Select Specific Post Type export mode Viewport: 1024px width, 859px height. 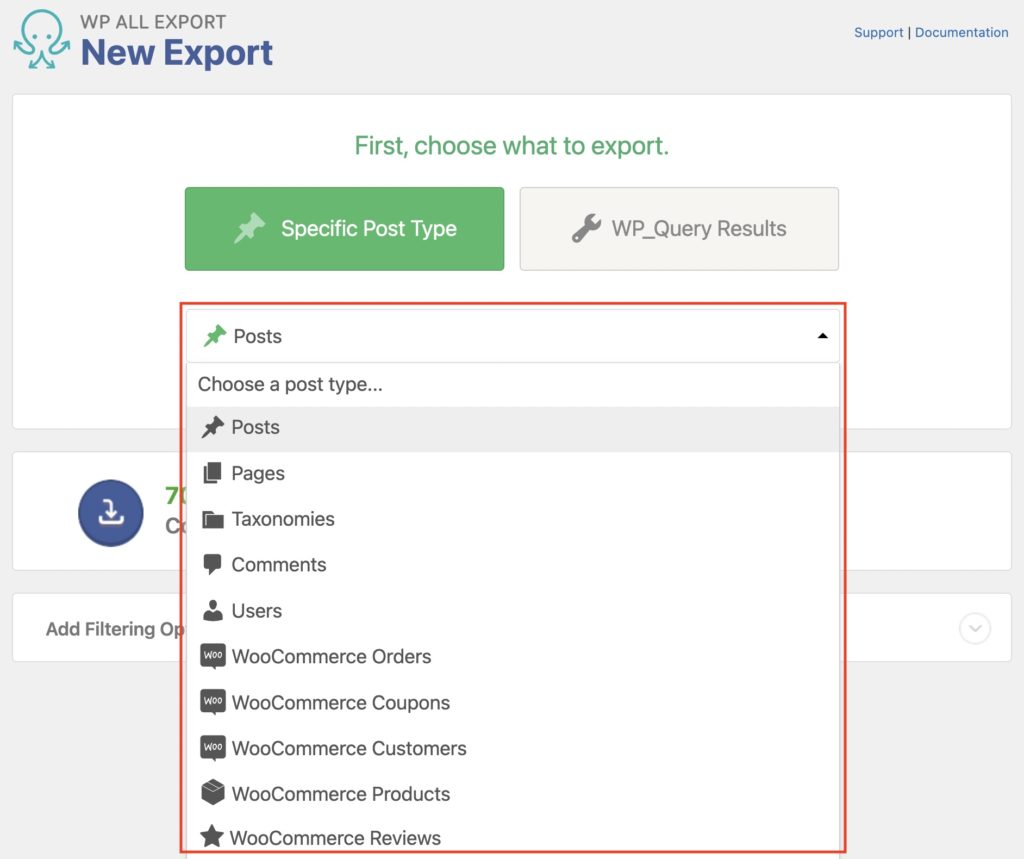click(x=344, y=228)
